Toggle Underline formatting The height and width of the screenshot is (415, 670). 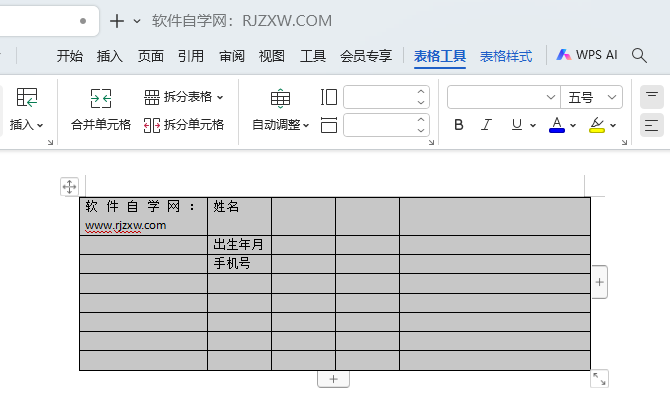(517, 125)
